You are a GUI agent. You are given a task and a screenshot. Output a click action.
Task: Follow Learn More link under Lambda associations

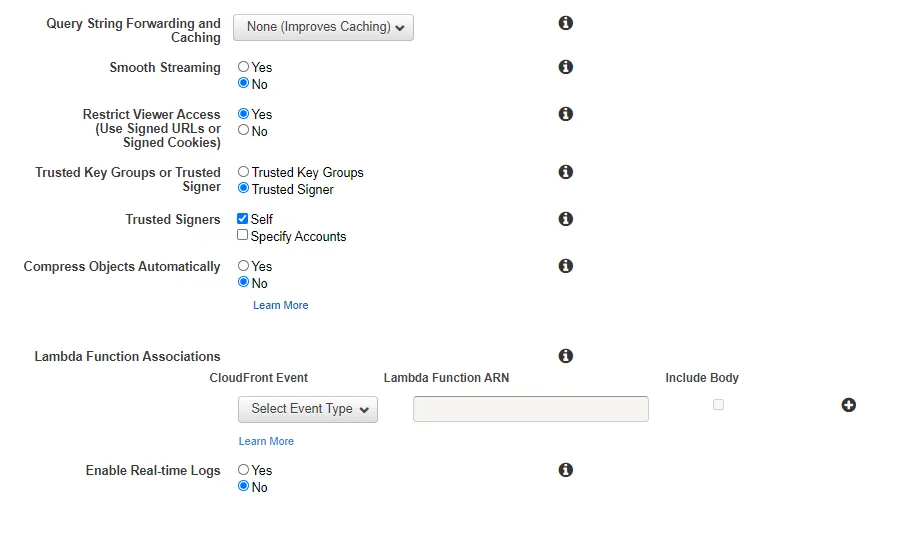[x=266, y=441]
